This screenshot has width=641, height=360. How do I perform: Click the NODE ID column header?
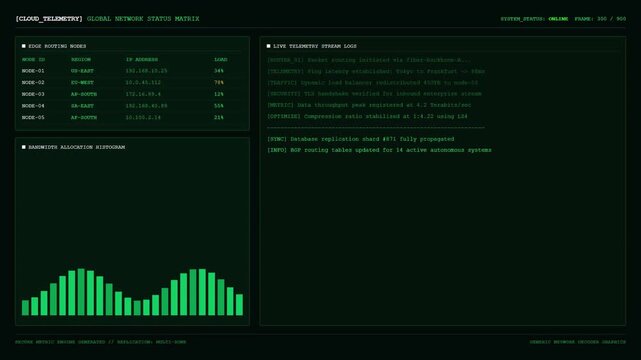(34, 60)
